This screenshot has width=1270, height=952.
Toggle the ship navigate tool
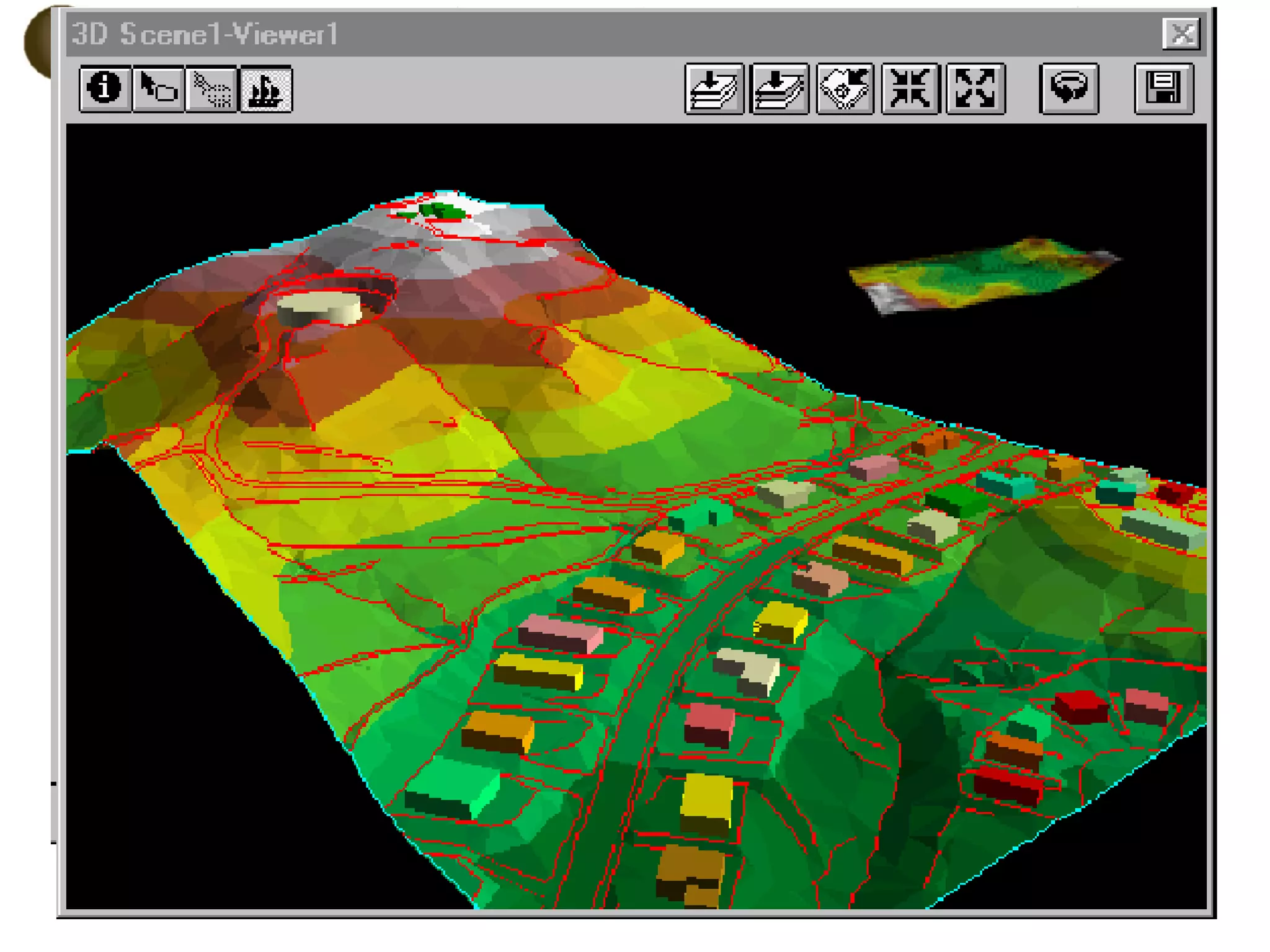pyautogui.click(x=266, y=89)
